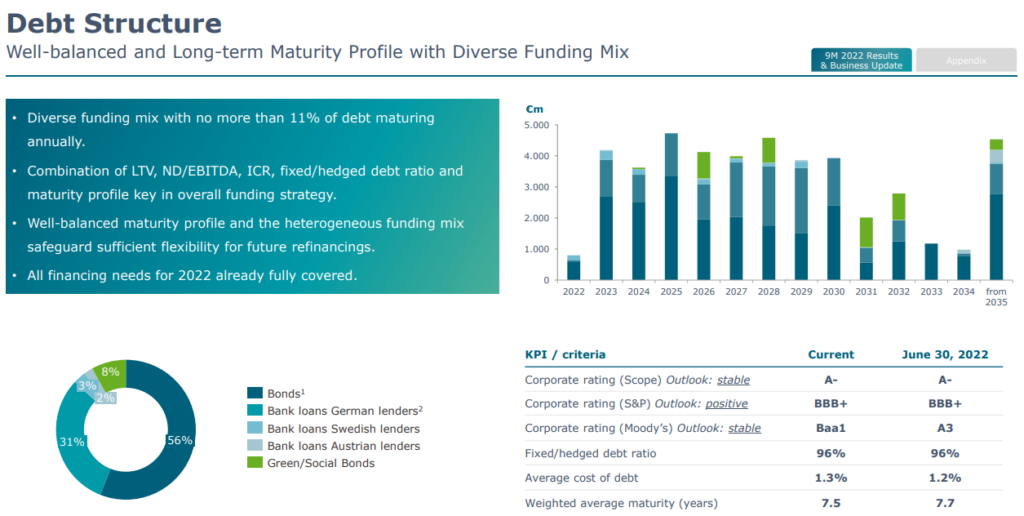Image resolution: width=1024 pixels, height=516 pixels.
Task: Select the Green/Social Bonds legend swatch
Action: coord(255,462)
